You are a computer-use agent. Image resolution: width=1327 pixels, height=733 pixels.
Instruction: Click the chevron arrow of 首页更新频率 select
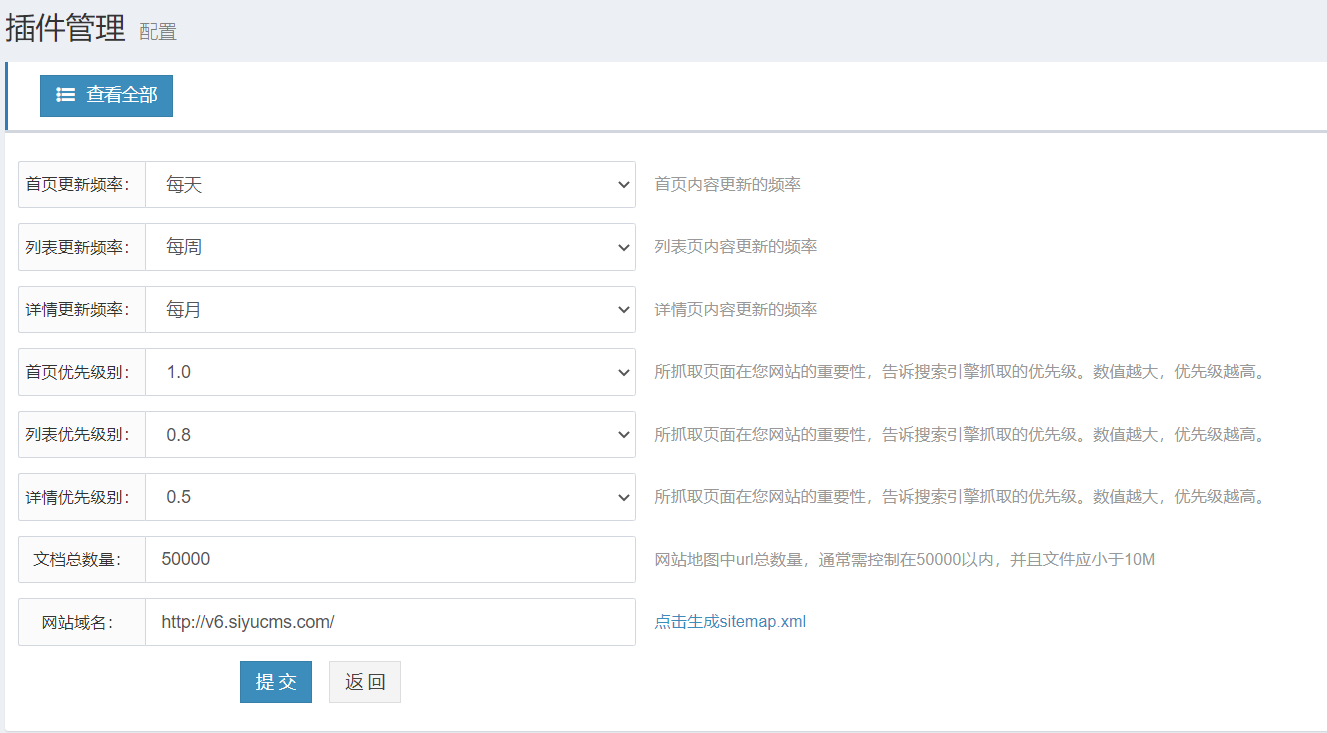624,185
